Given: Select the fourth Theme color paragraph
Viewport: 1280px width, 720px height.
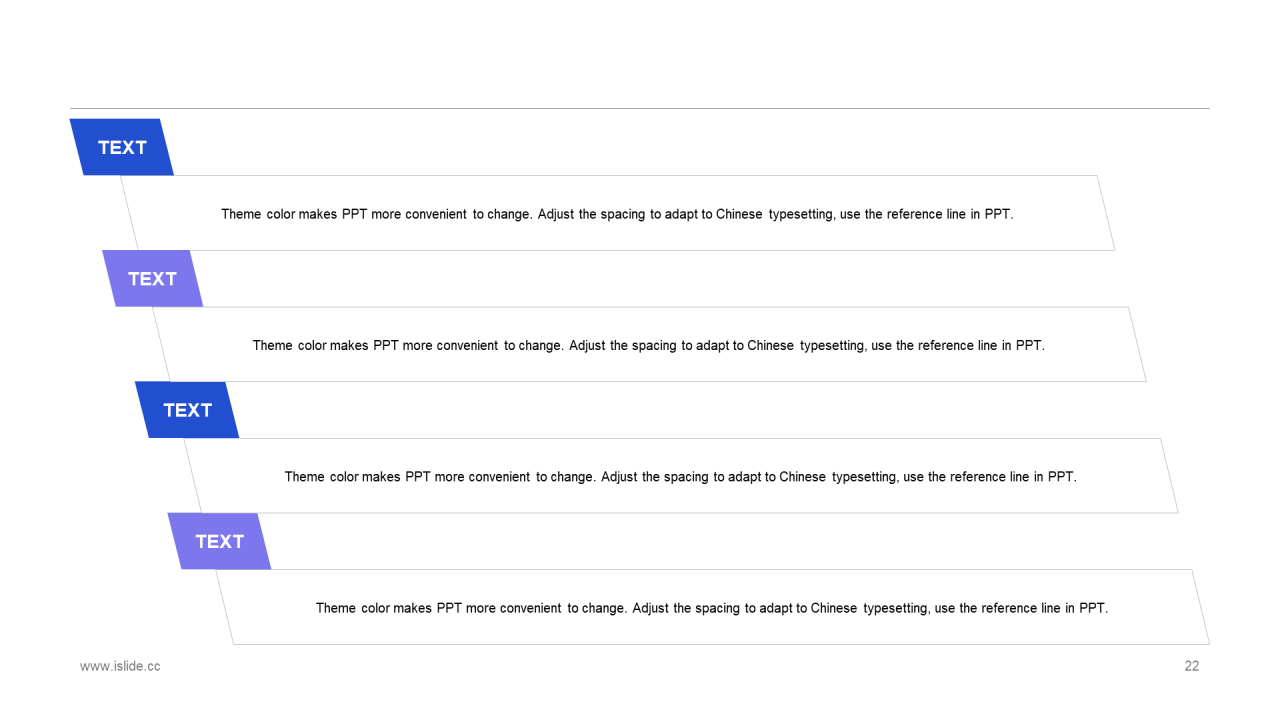Looking at the screenshot, I should tap(712, 608).
